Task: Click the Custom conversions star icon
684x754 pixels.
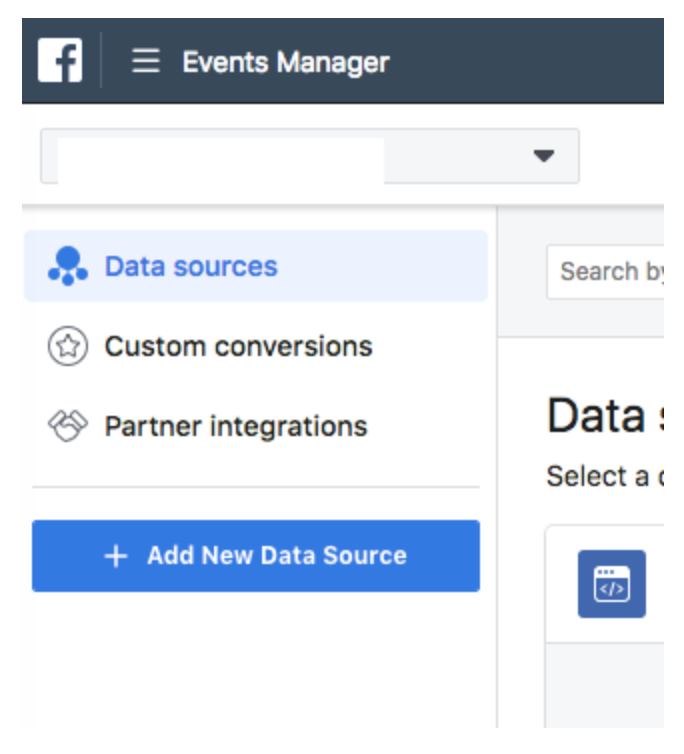Action: [68, 346]
